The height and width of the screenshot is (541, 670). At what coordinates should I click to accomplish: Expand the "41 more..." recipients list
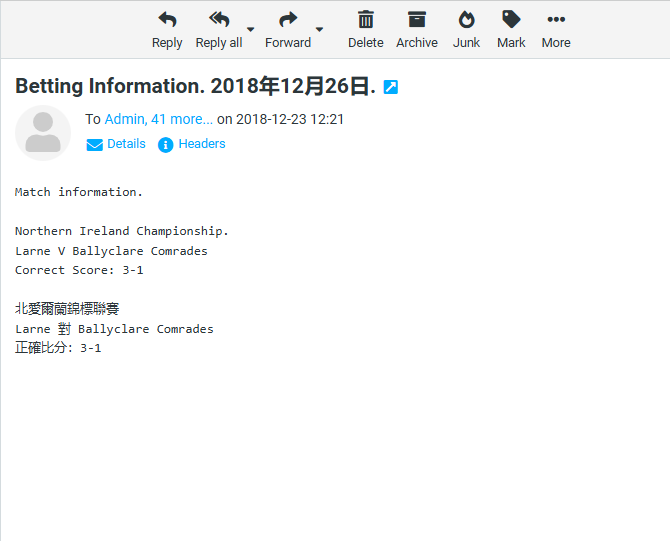tap(182, 119)
